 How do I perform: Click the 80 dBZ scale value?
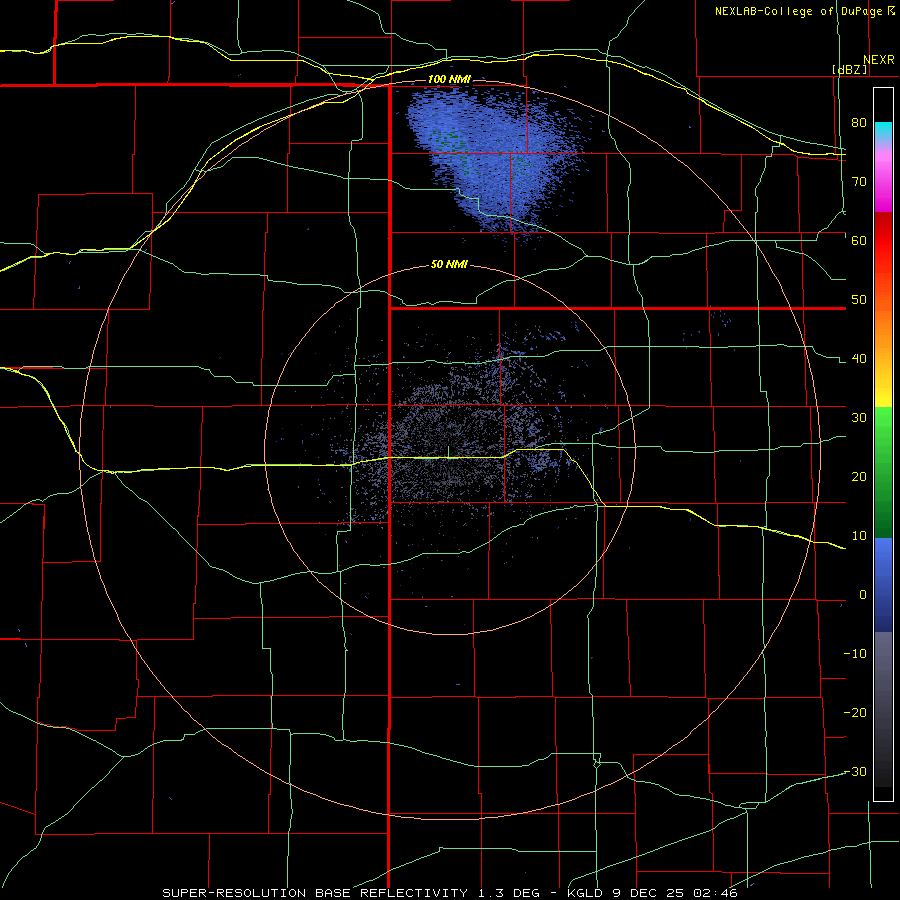[x=859, y=123]
